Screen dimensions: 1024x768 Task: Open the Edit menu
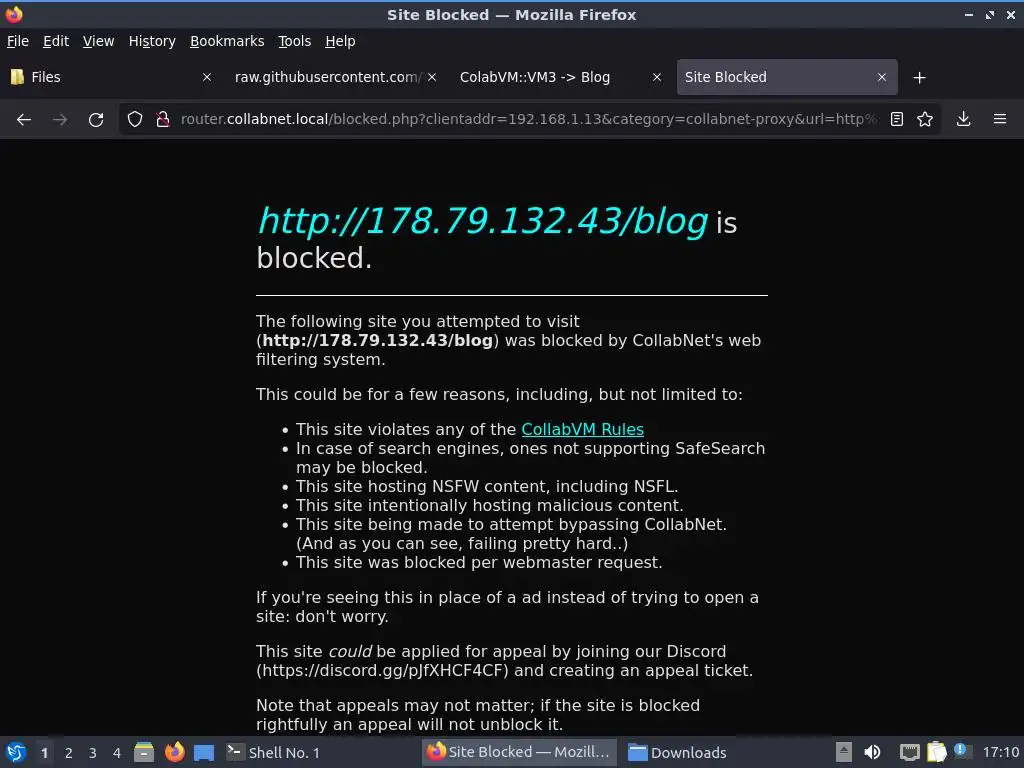[56, 41]
